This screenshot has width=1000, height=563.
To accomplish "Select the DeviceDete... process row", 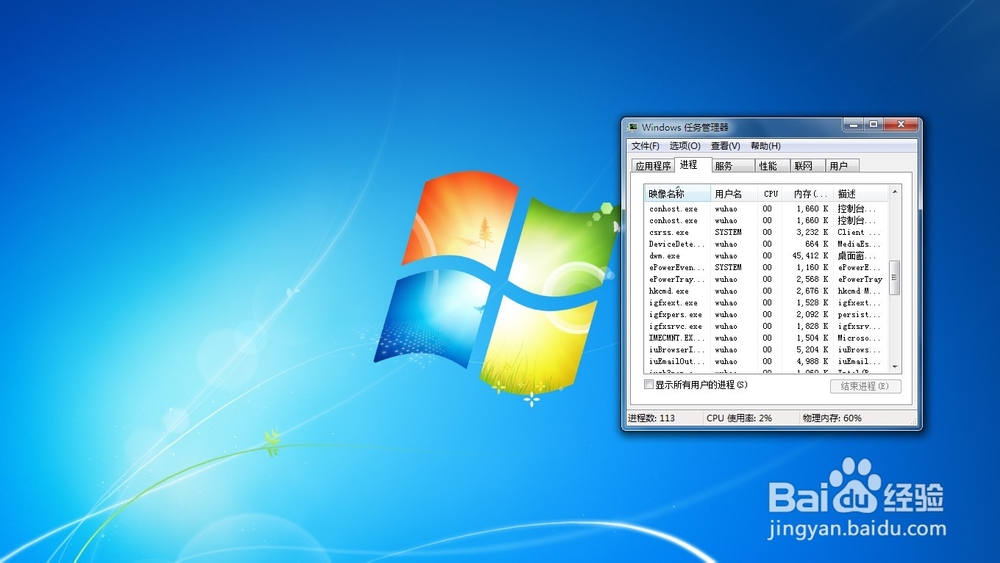I will [767, 244].
